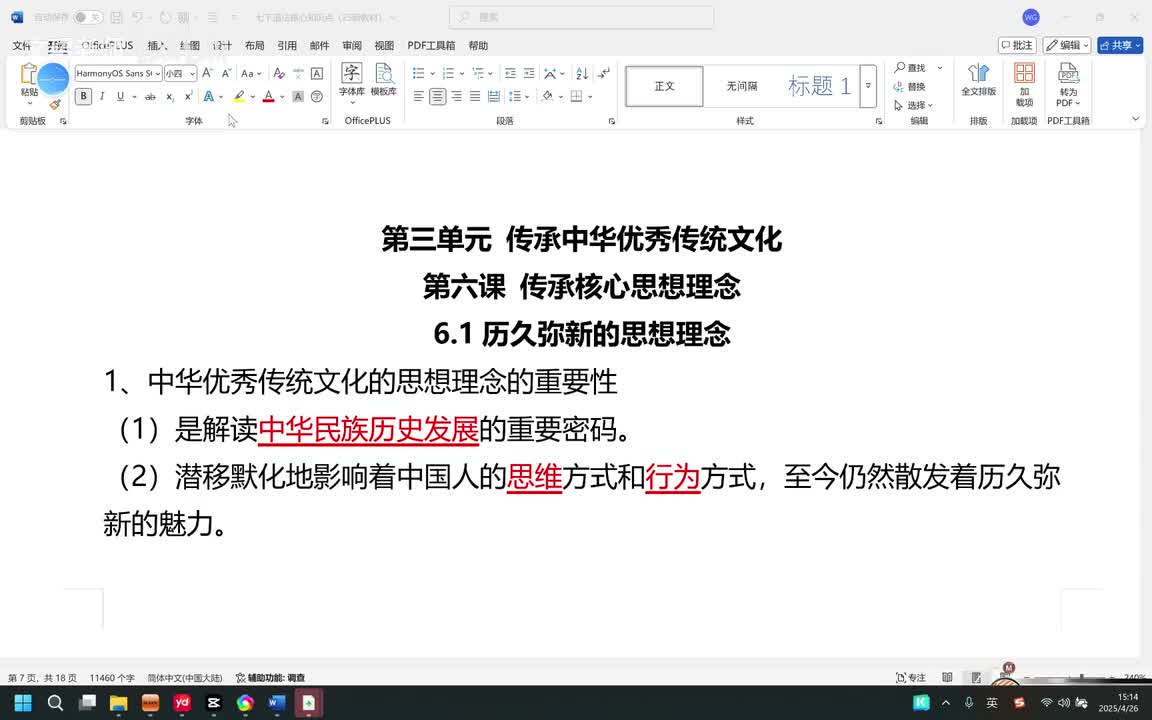This screenshot has width=1152, height=720.
Task: Switch to the Review (审阅) tab
Action: [x=352, y=46]
